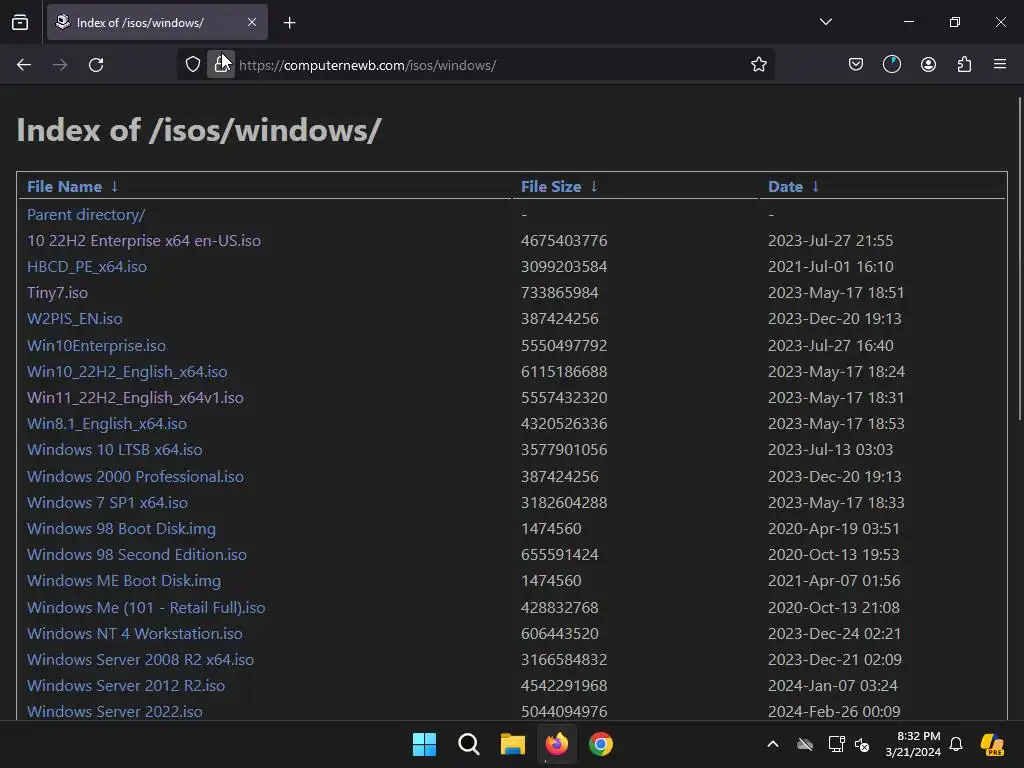
Task: Open tracking protection shield icon
Action: pos(193,65)
